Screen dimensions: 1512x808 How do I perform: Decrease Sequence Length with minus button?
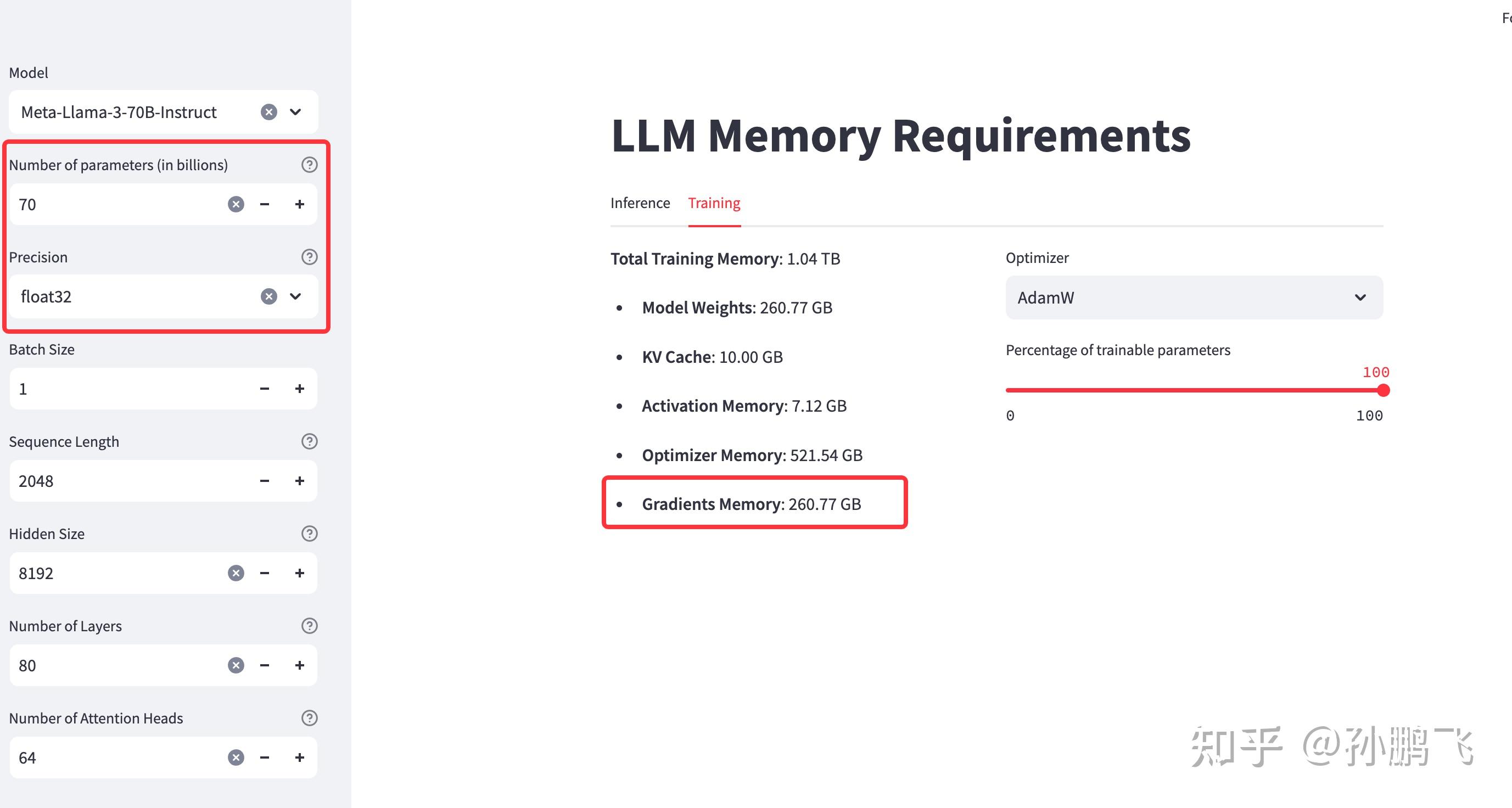[265, 481]
